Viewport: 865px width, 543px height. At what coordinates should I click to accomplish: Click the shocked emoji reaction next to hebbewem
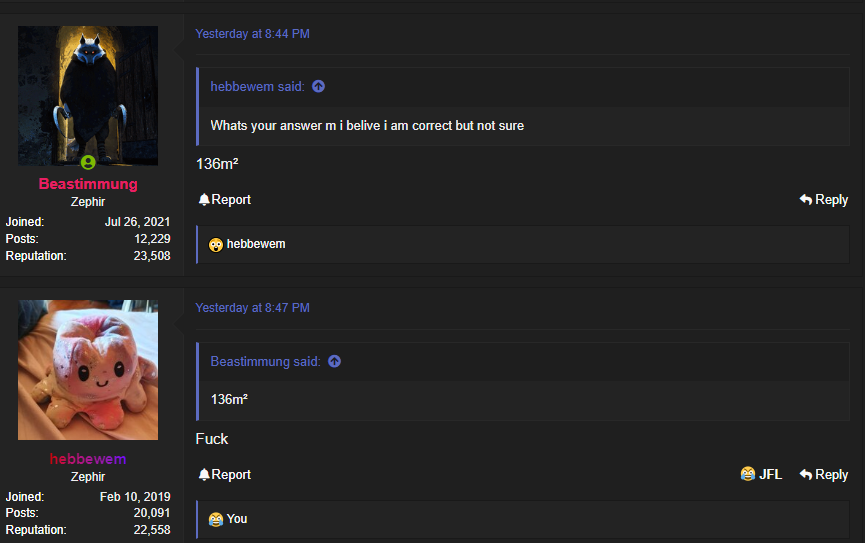coord(216,244)
